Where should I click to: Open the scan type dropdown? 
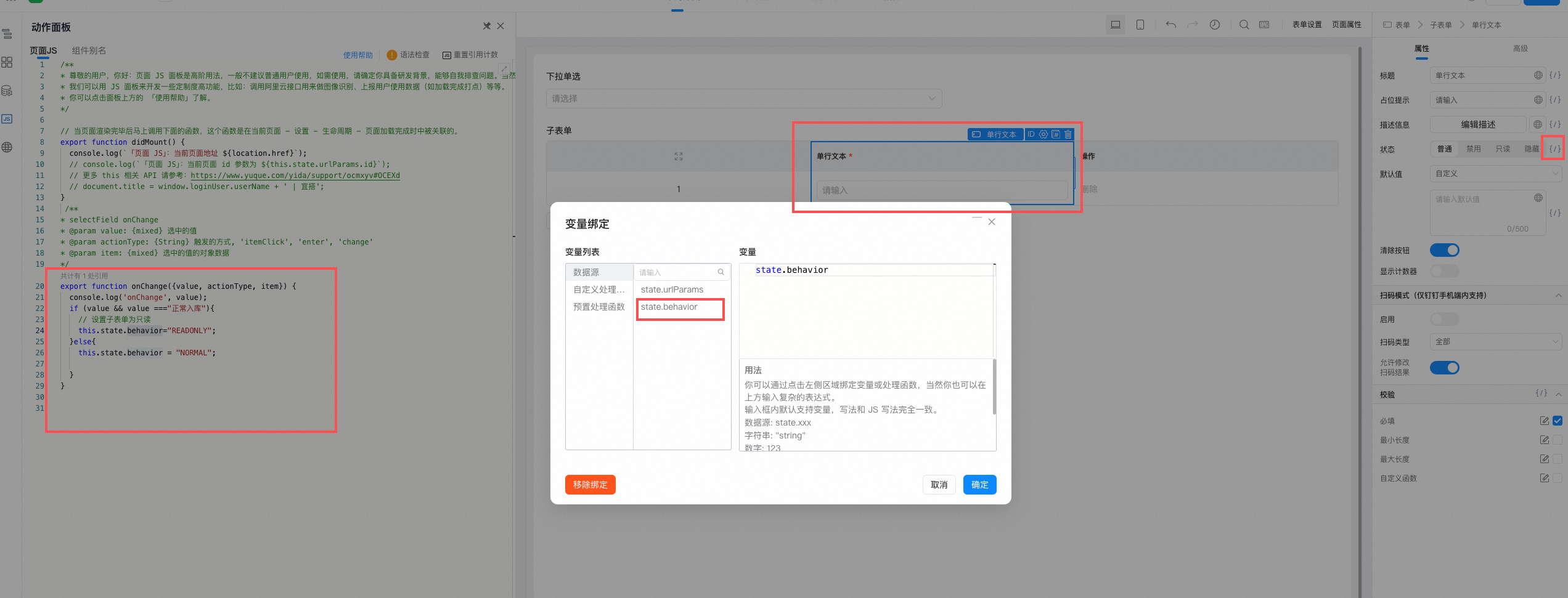(x=1496, y=342)
